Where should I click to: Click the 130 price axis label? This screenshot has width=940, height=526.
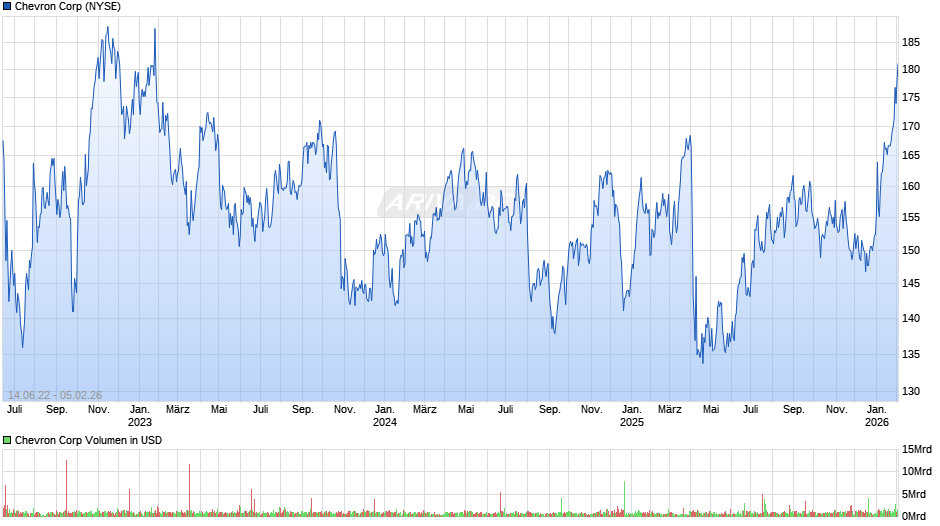(x=911, y=391)
